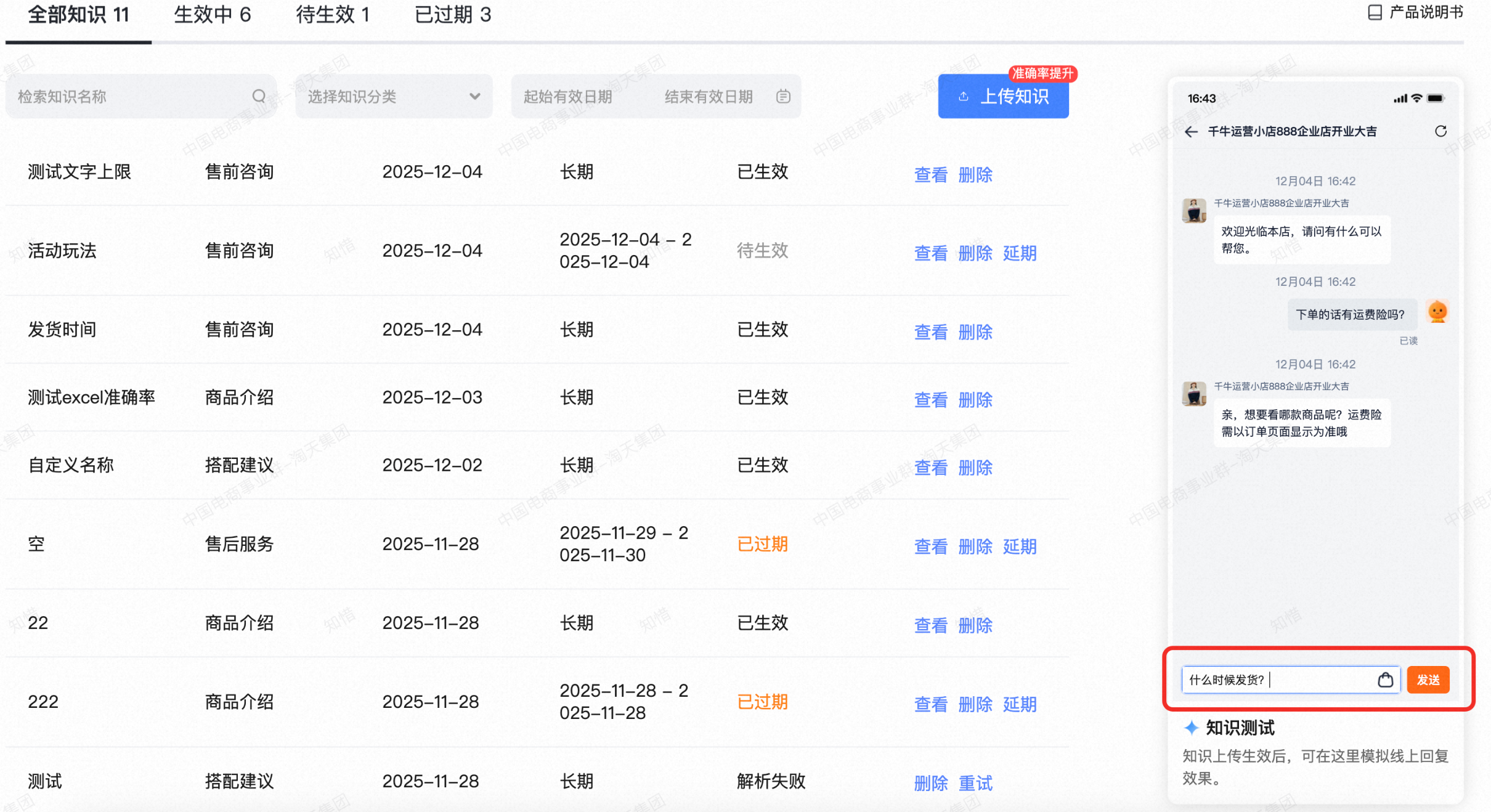Click the 2025-12-03 date cell
Viewport: 1491px width, 812px height.
(x=432, y=397)
